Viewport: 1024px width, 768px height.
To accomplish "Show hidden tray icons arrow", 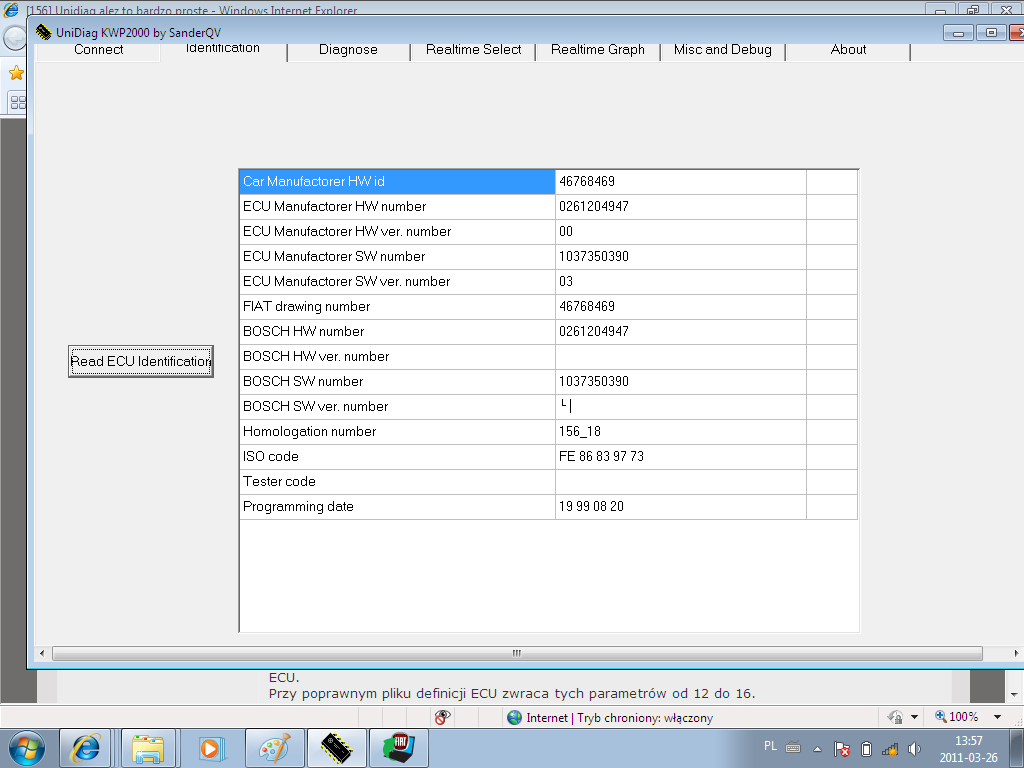I will coord(817,749).
